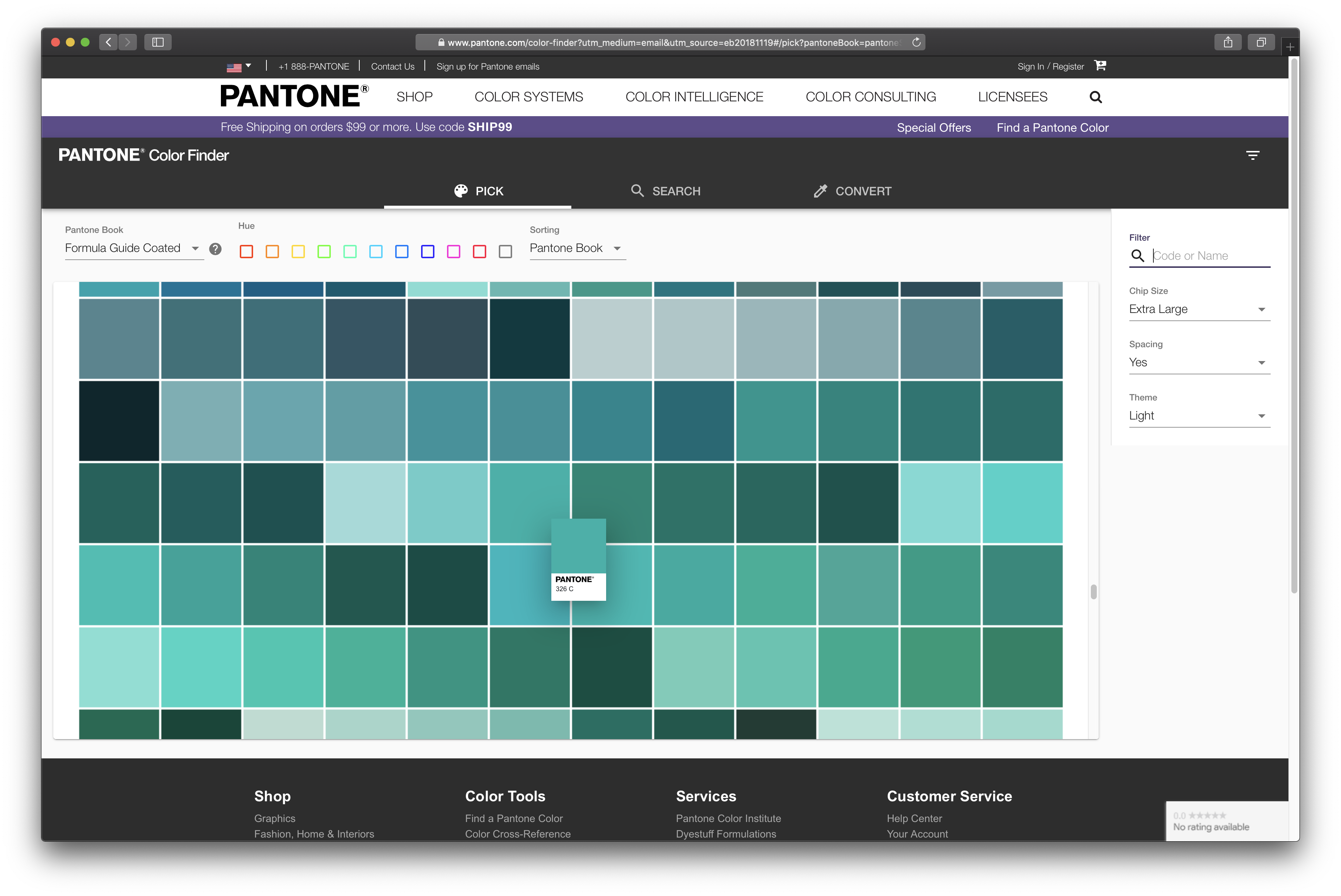This screenshot has width=1341, height=896.
Task: Switch to the CONVERT tab
Action: tap(852, 191)
